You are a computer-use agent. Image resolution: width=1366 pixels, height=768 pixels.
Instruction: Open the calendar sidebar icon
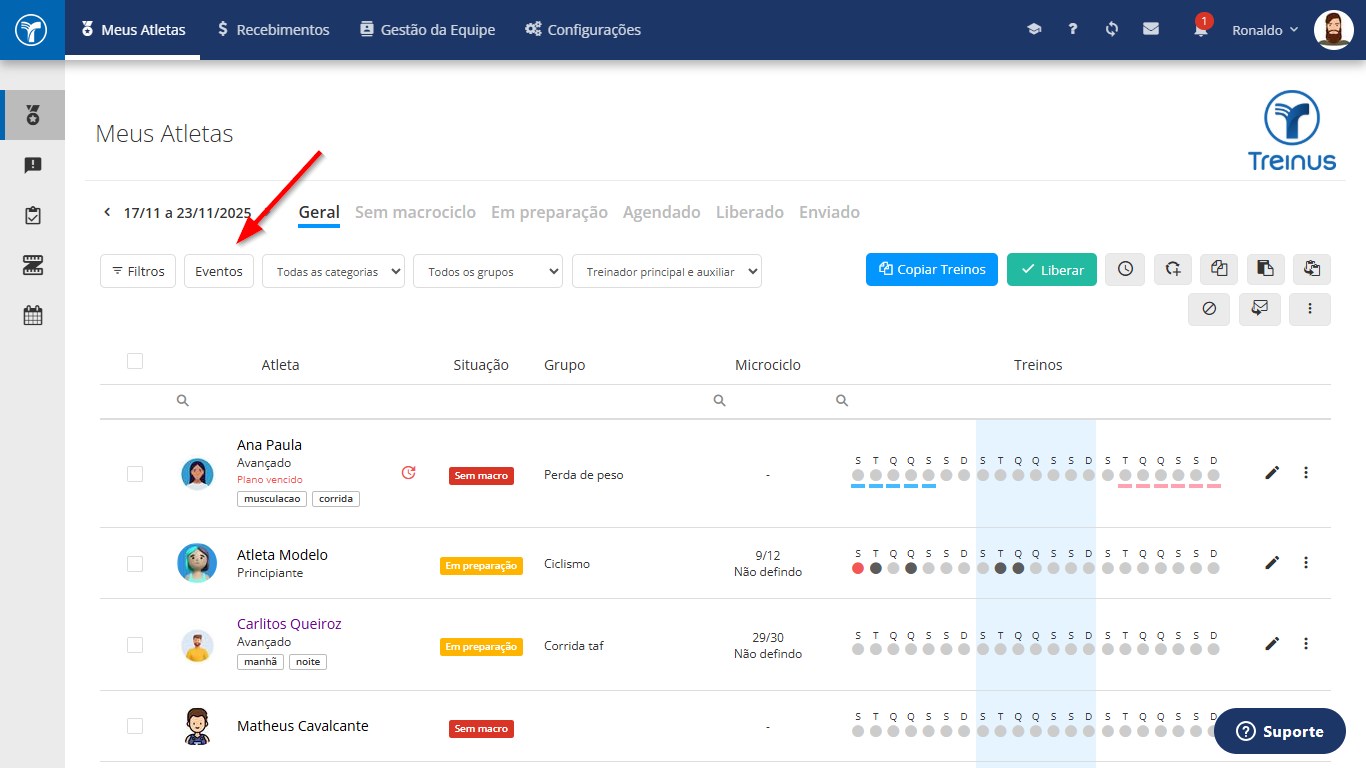[33, 315]
